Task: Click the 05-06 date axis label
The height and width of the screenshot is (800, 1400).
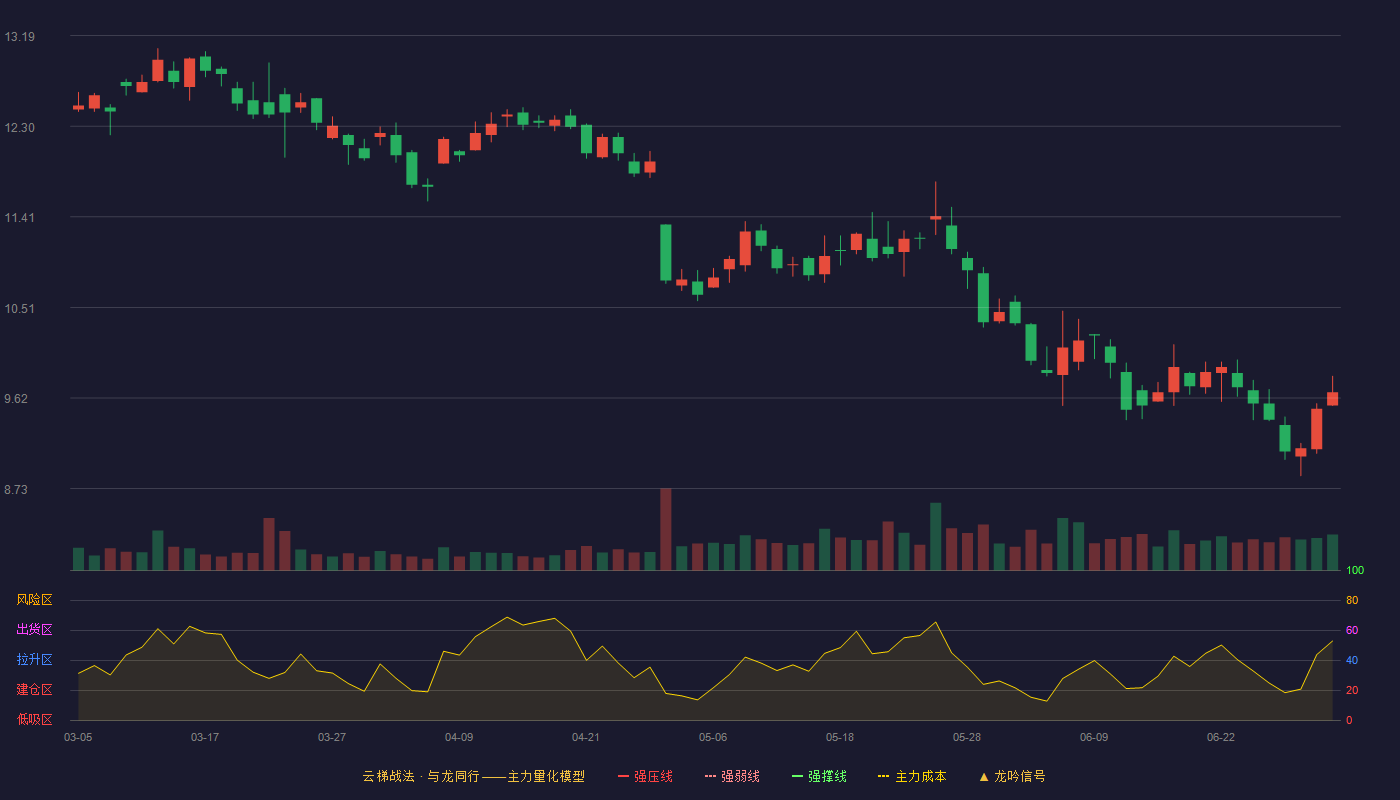Action: click(713, 737)
